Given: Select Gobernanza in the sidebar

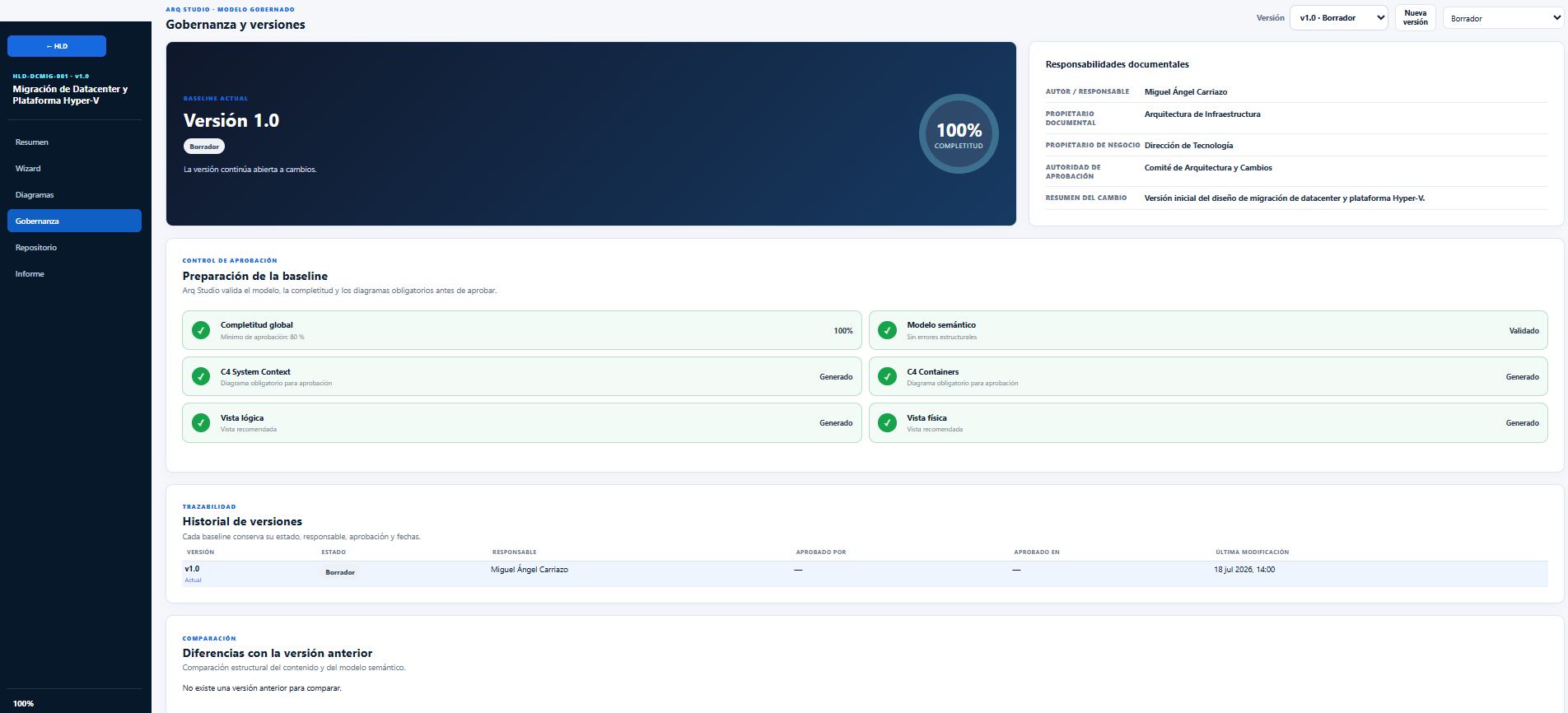Looking at the screenshot, I should coord(74,221).
